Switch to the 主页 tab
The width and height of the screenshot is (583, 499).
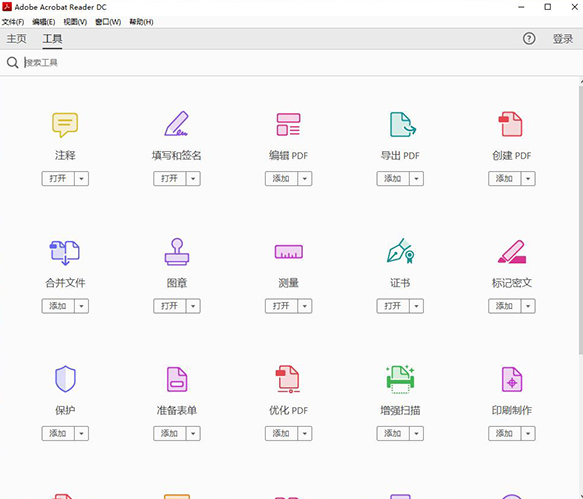coord(16,39)
